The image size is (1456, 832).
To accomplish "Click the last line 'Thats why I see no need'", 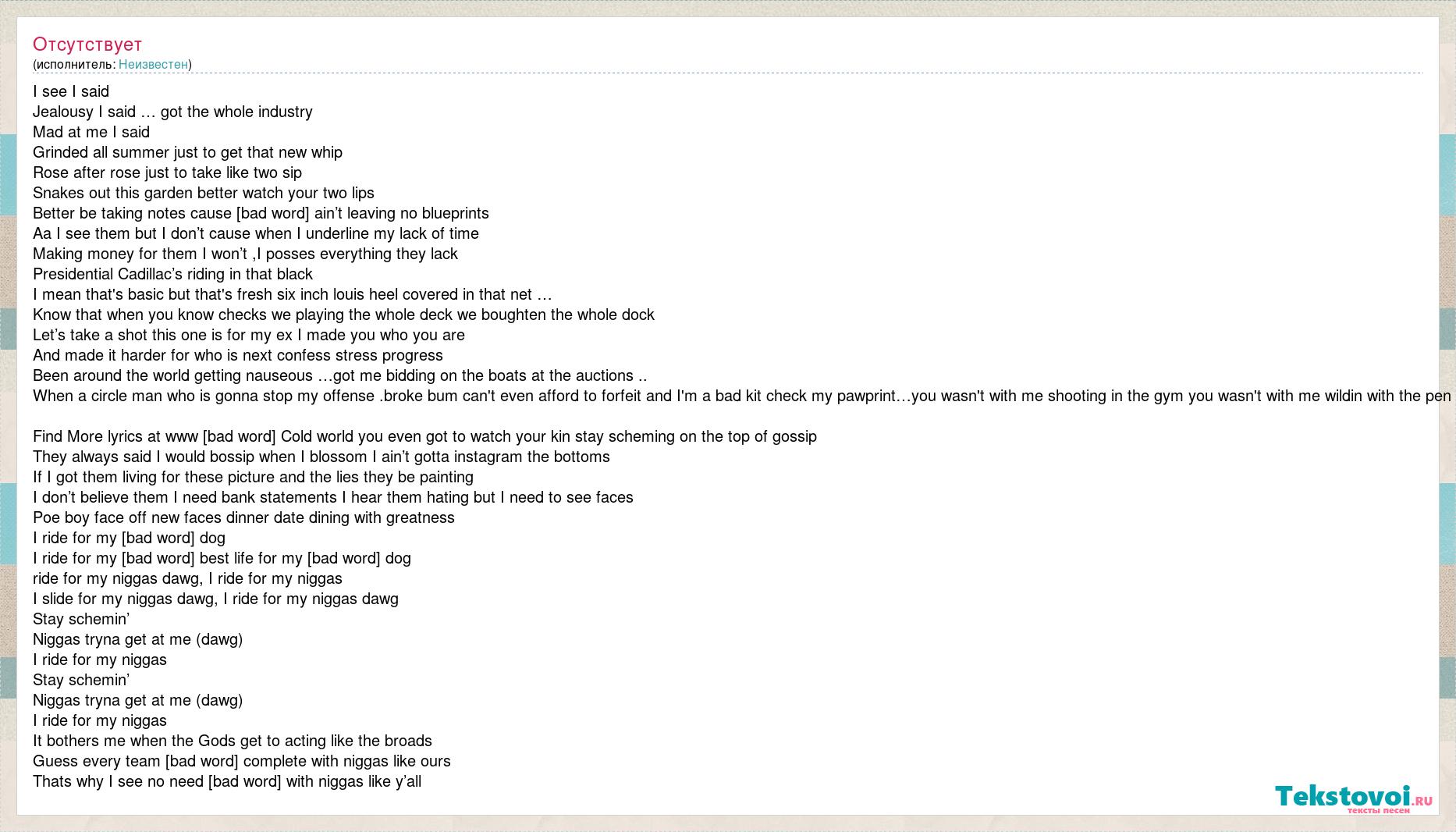I will 227,781.
